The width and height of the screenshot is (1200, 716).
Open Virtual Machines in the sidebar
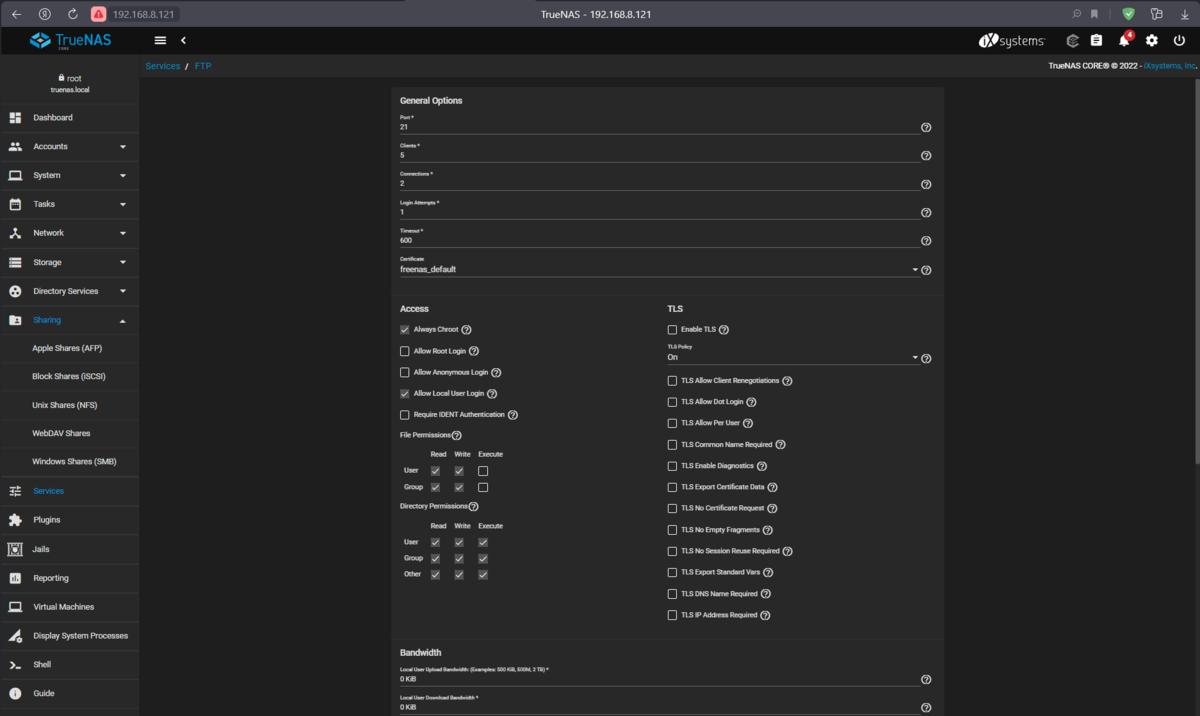(x=69, y=607)
